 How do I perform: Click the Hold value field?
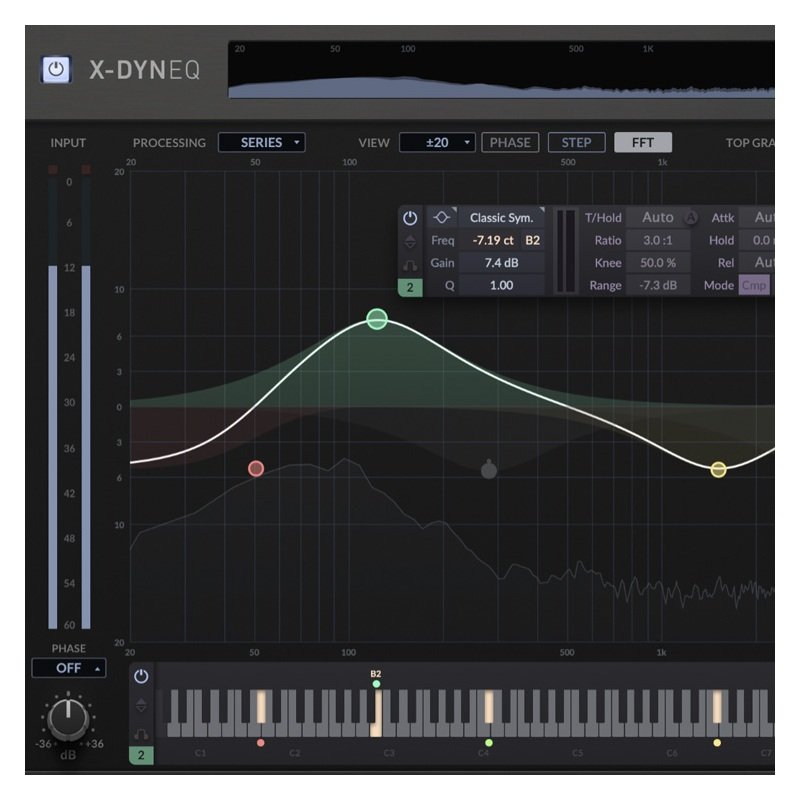(x=758, y=240)
